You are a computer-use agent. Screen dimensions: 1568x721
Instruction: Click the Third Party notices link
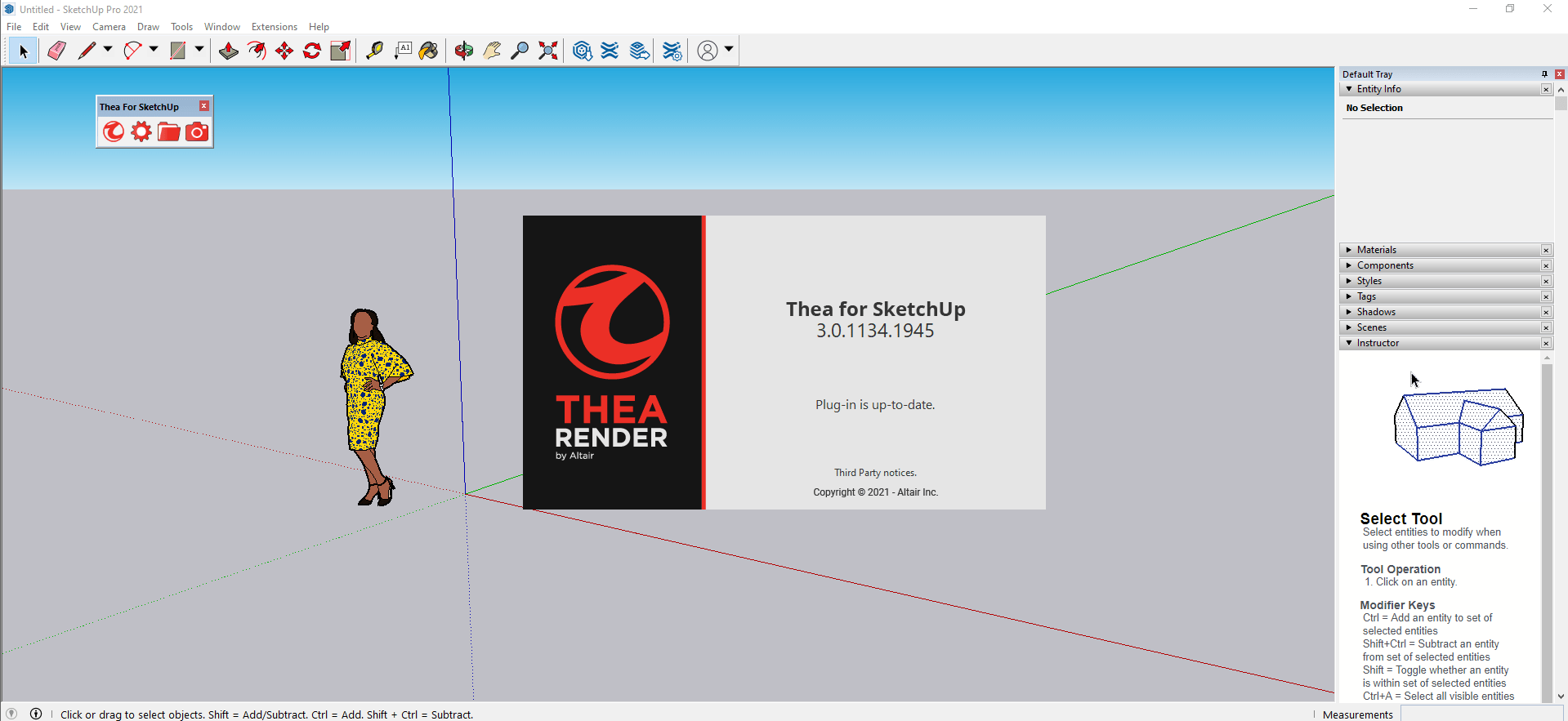pyautogui.click(x=875, y=473)
